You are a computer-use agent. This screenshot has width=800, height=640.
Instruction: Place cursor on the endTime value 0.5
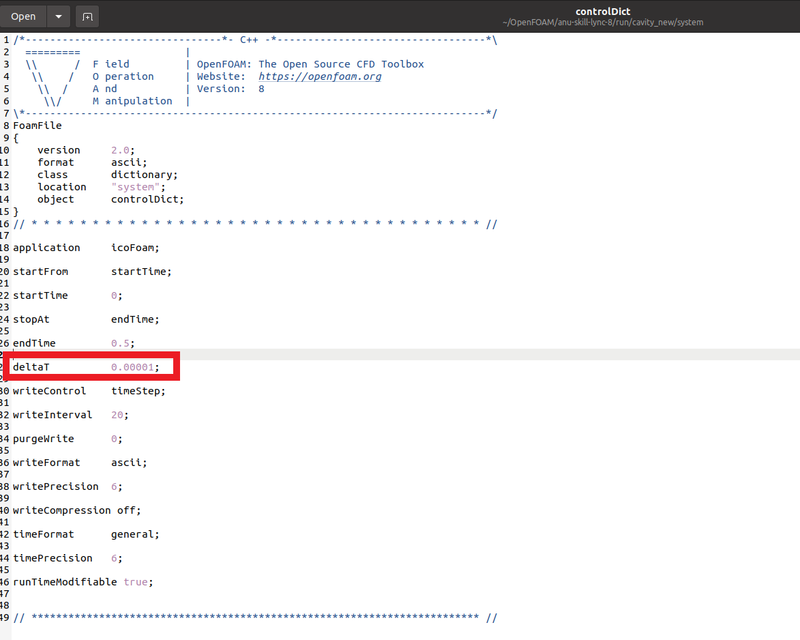(119, 343)
